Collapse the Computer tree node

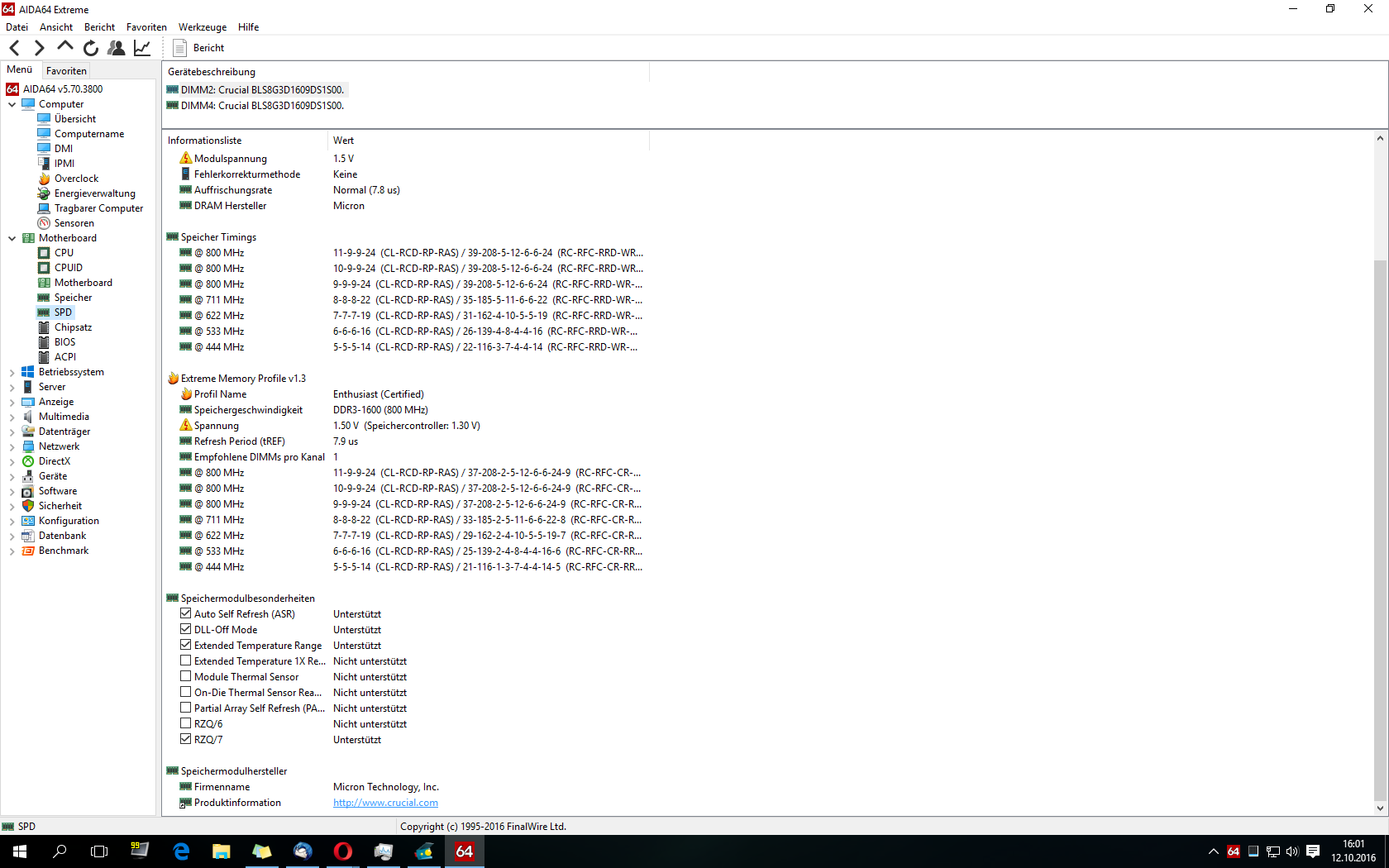[x=12, y=104]
